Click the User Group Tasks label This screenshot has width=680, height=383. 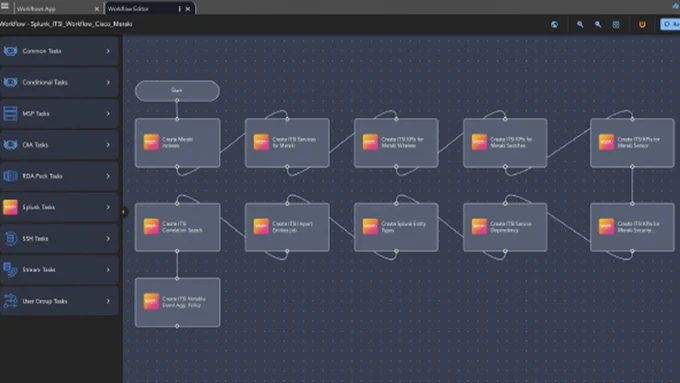pyautogui.click(x=45, y=301)
